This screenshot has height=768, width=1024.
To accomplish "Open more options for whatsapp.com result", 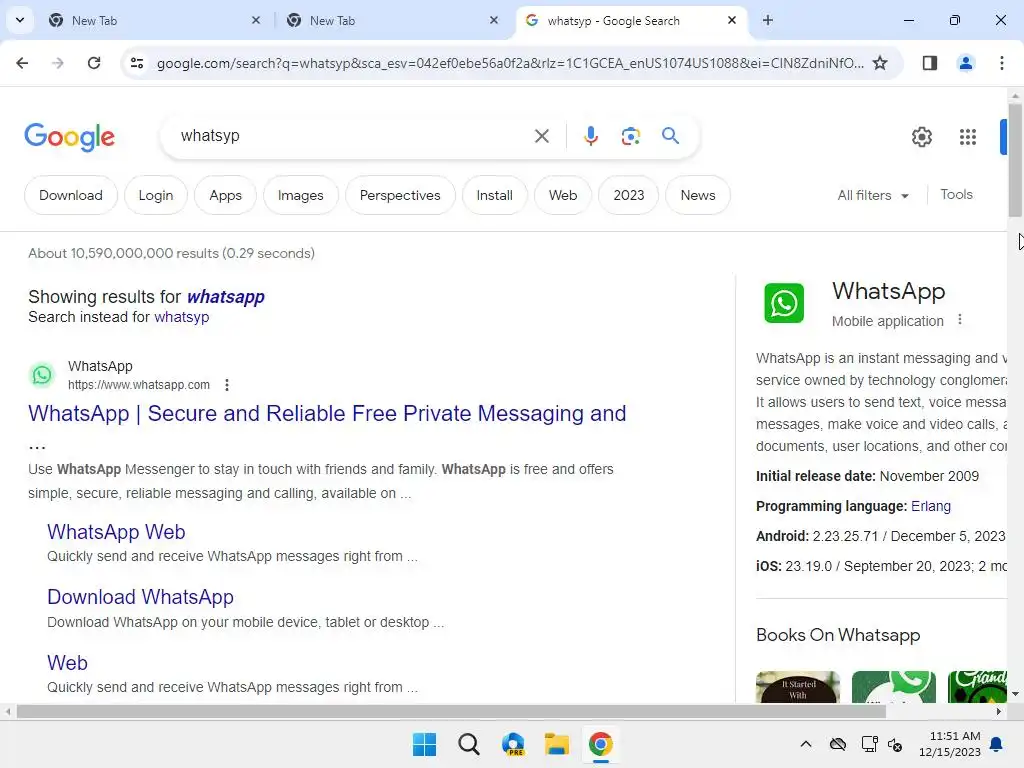I will [x=227, y=385].
